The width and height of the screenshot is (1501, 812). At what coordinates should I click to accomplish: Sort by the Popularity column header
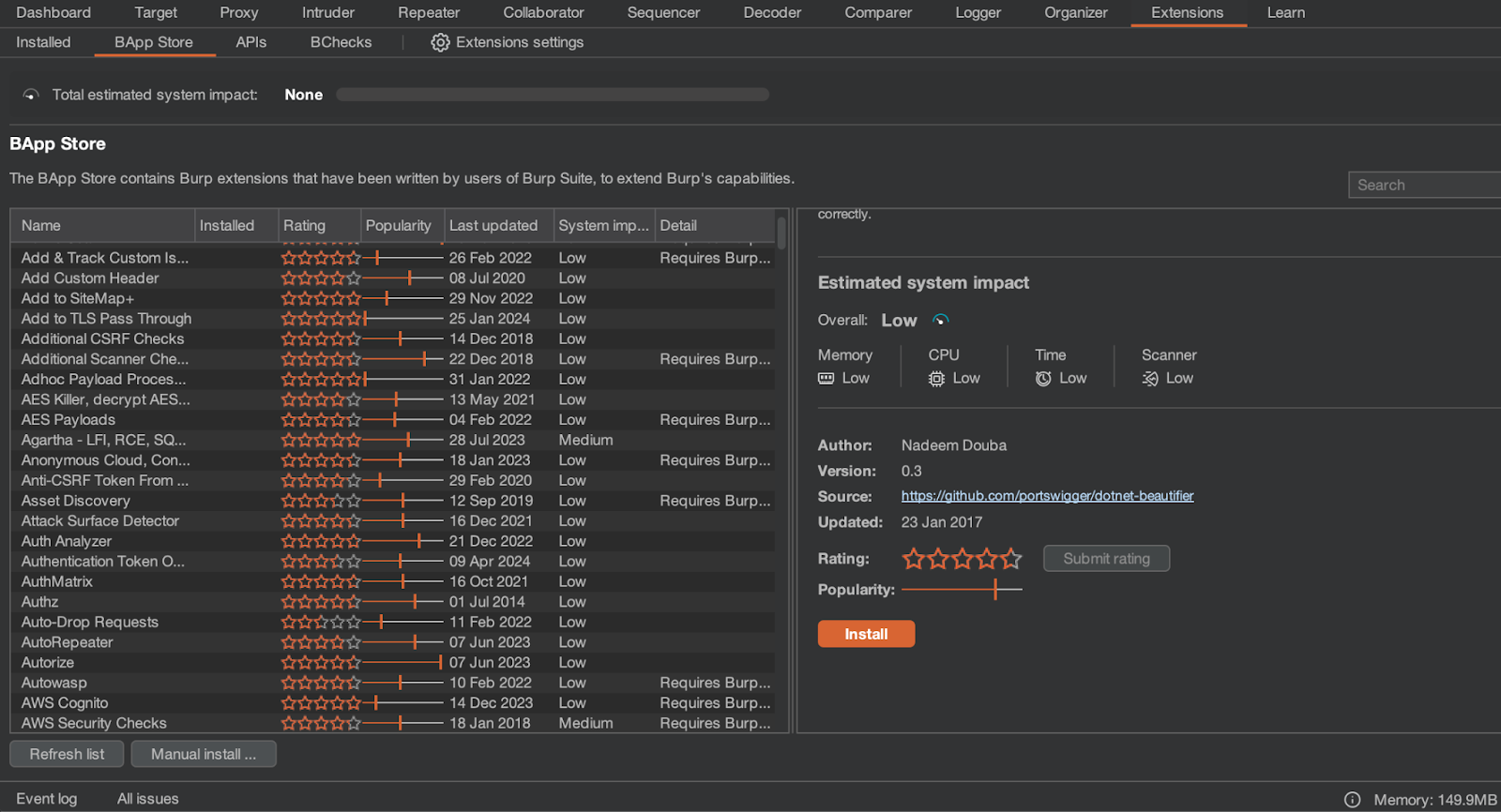click(402, 226)
